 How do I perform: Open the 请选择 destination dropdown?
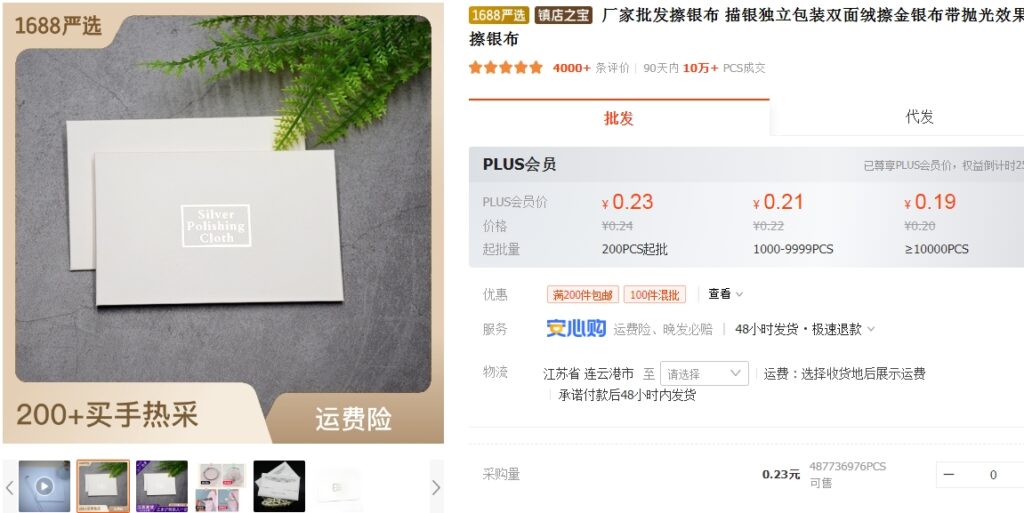704,373
